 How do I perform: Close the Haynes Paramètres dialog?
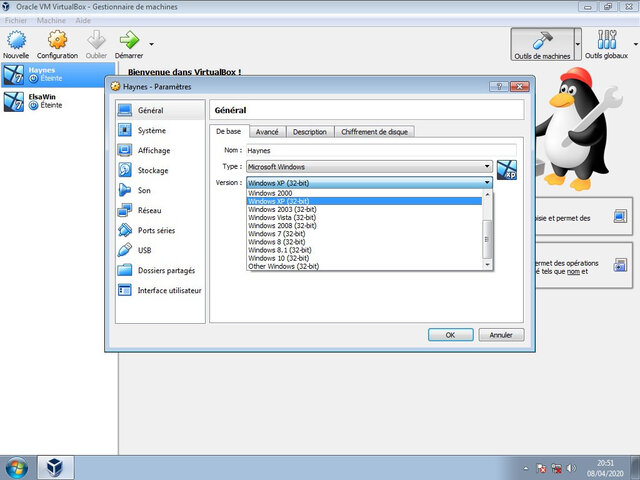tap(519, 87)
